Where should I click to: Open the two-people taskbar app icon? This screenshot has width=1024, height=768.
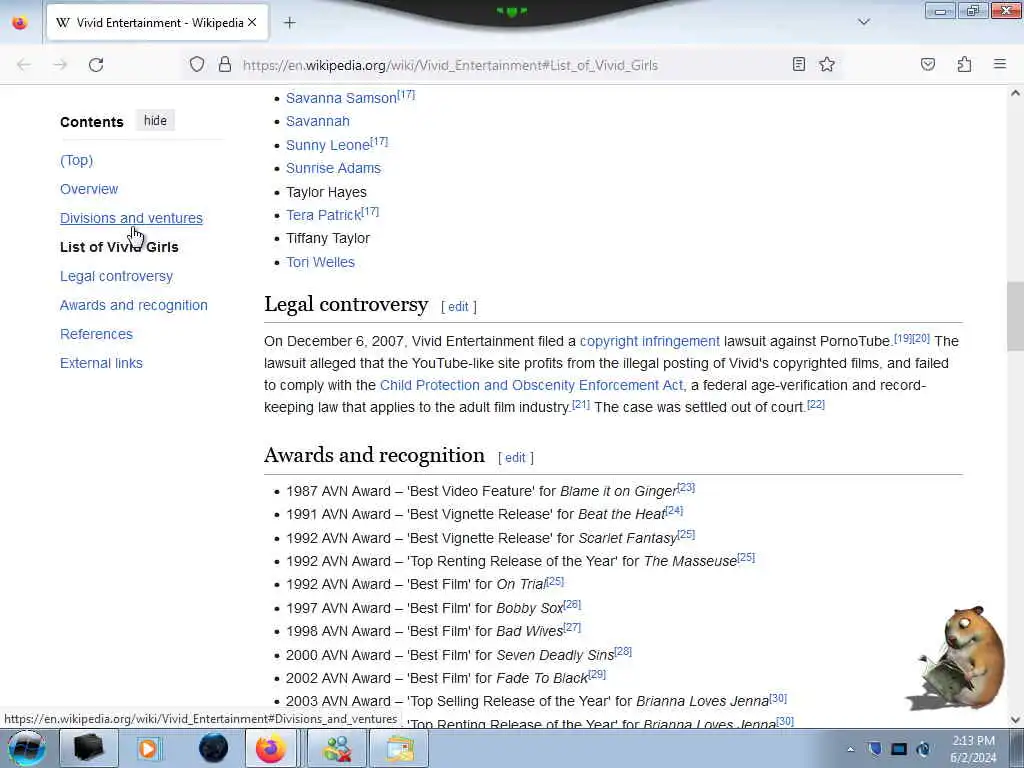[x=336, y=748]
